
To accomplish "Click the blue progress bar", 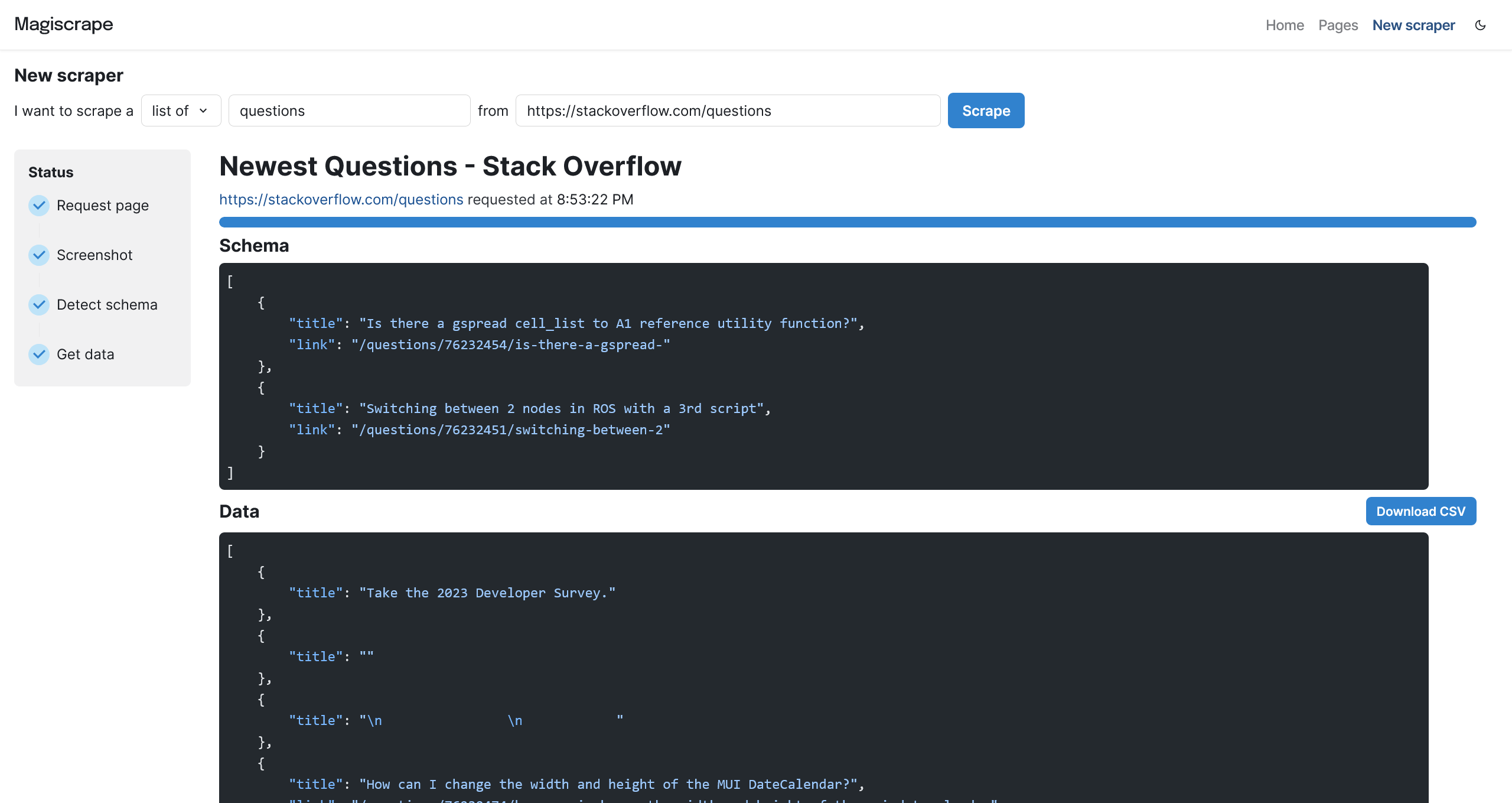I will pyautogui.click(x=848, y=222).
